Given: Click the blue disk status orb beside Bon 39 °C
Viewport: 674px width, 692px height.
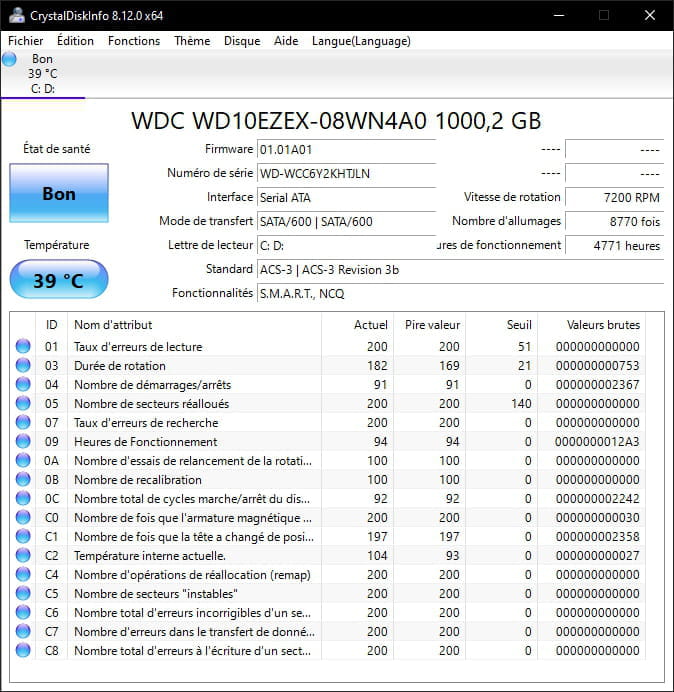Looking at the screenshot, I should click(9, 59).
